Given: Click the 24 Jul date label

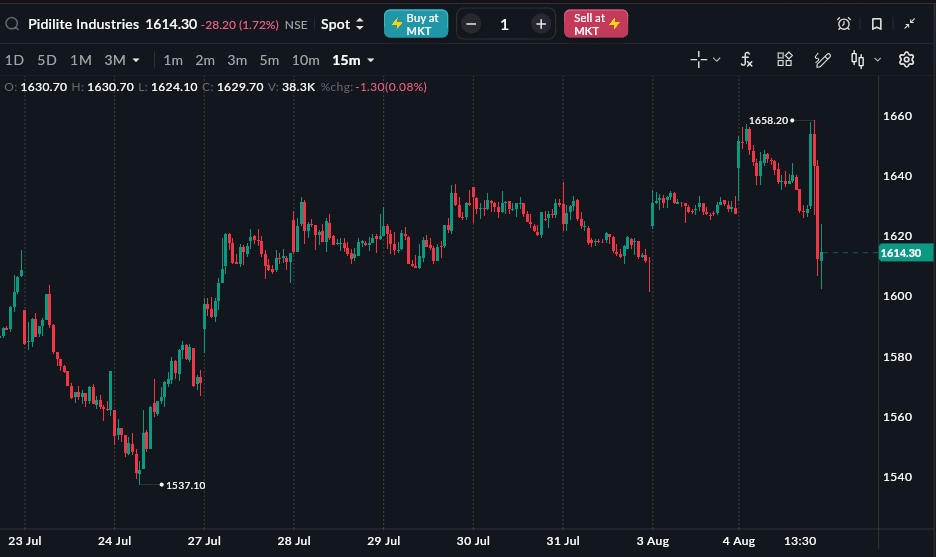Looking at the screenshot, I should [115, 541].
